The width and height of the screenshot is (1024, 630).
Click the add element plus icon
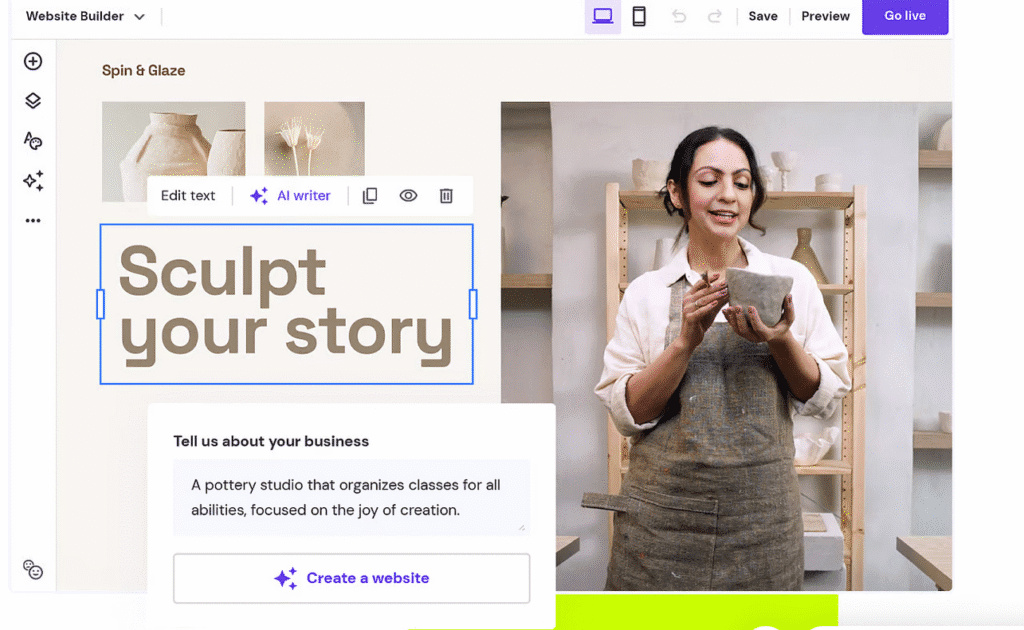coord(33,61)
